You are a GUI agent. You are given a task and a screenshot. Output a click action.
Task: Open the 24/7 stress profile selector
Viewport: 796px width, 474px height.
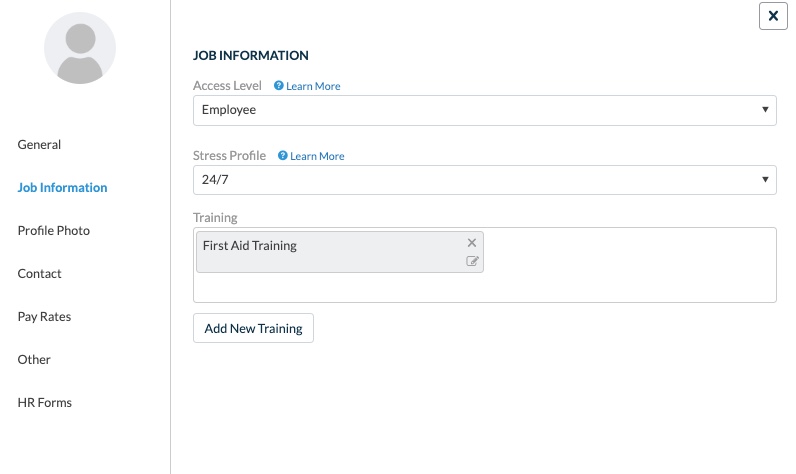(x=484, y=180)
